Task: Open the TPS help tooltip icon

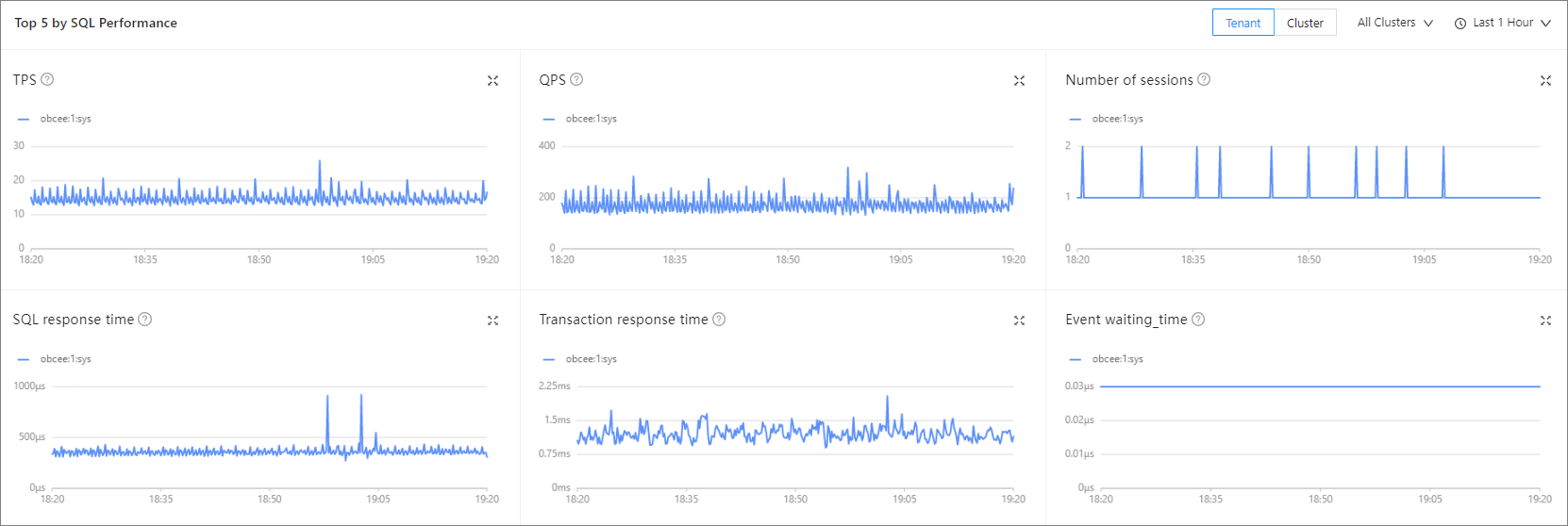Action: 47,80
